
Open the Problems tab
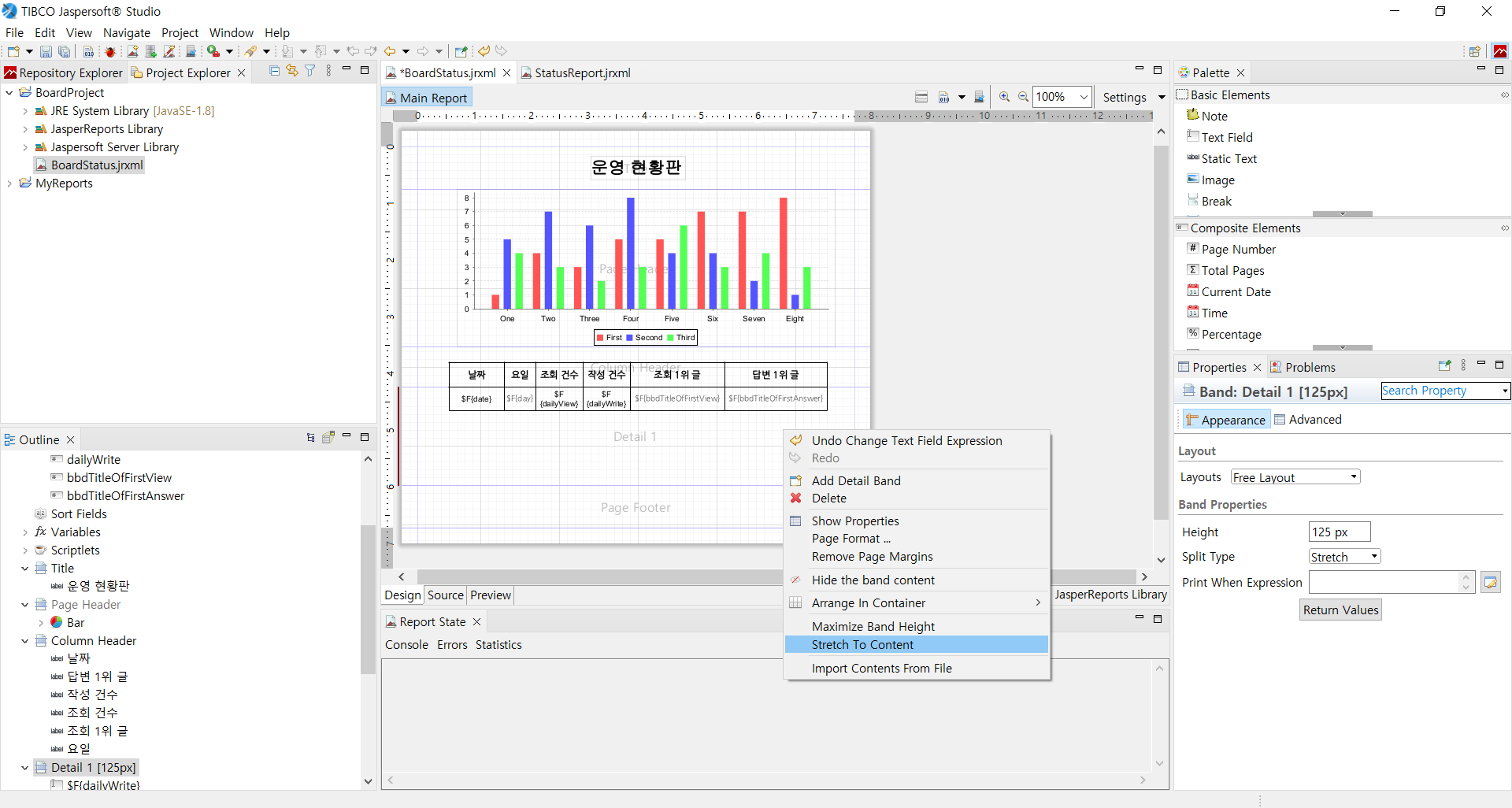[x=1303, y=367]
